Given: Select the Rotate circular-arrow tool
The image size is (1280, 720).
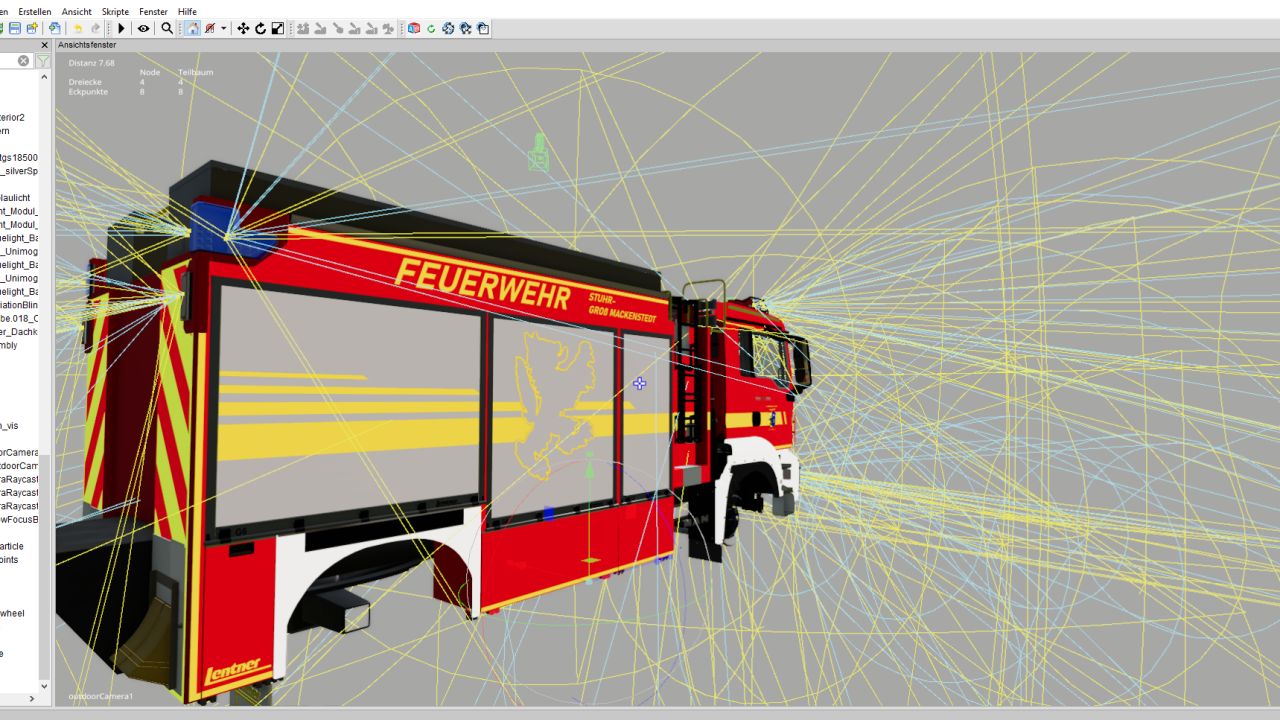Looking at the screenshot, I should [260, 29].
